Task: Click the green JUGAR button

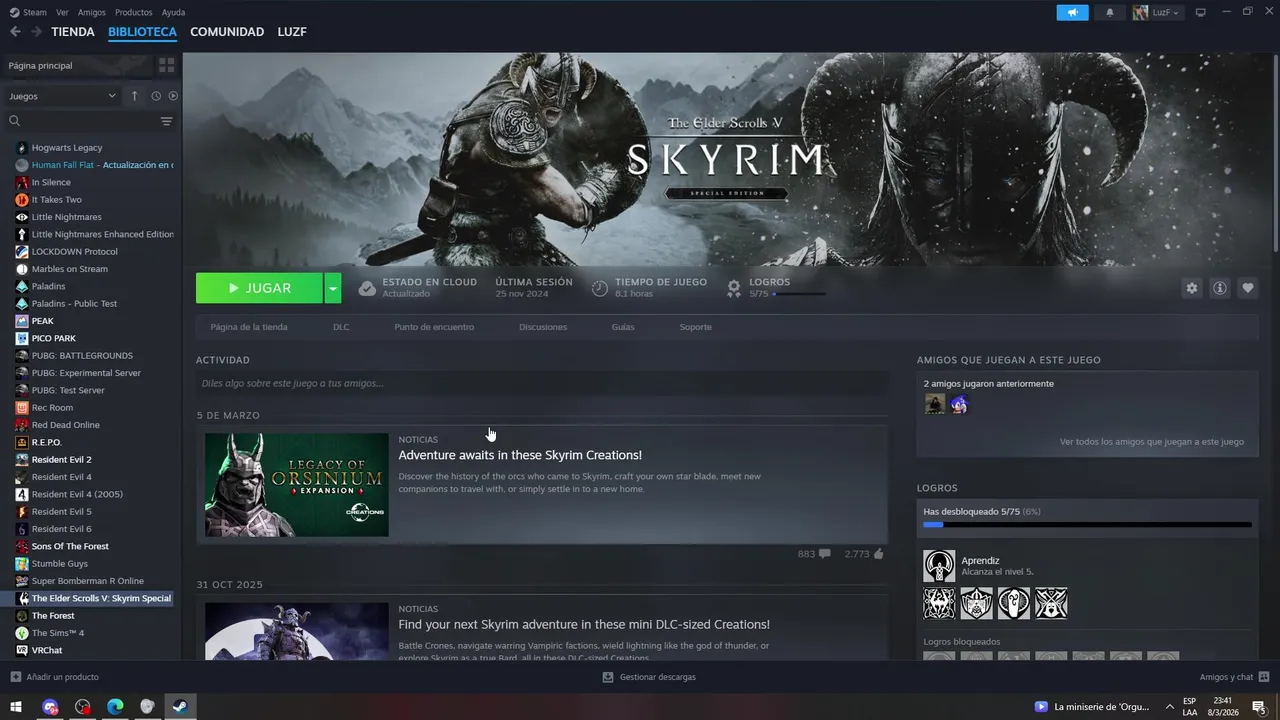Action: [x=259, y=288]
